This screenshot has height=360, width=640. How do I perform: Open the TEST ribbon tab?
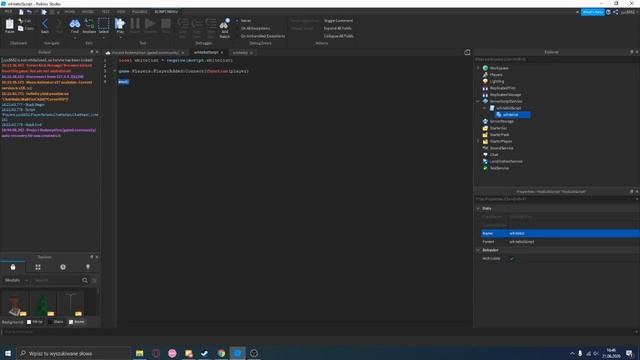tap(105, 12)
